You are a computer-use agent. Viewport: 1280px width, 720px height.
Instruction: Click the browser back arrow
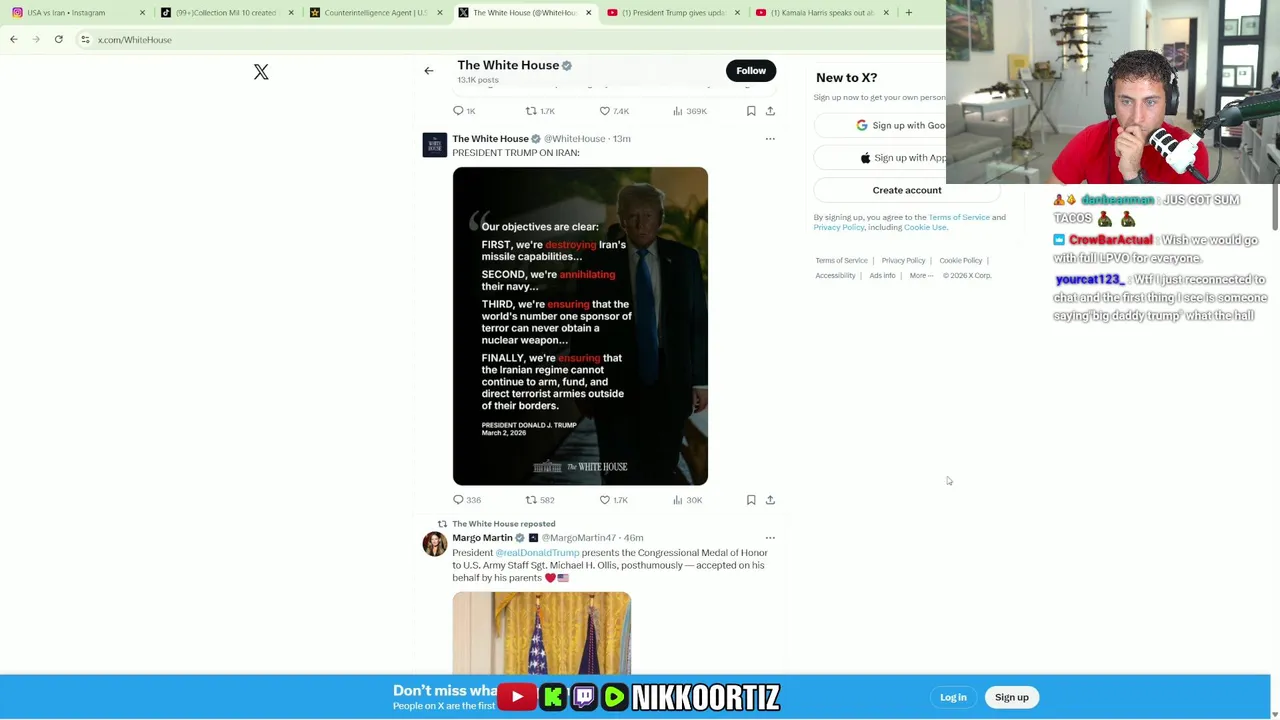point(14,40)
